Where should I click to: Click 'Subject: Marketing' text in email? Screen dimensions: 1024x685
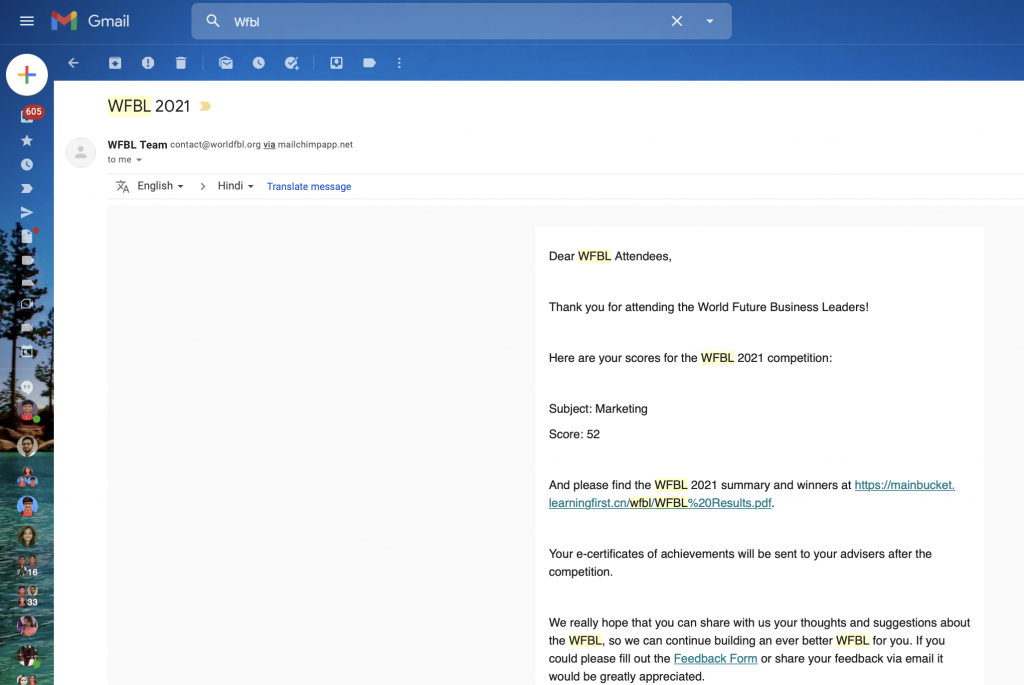pyautogui.click(x=598, y=409)
